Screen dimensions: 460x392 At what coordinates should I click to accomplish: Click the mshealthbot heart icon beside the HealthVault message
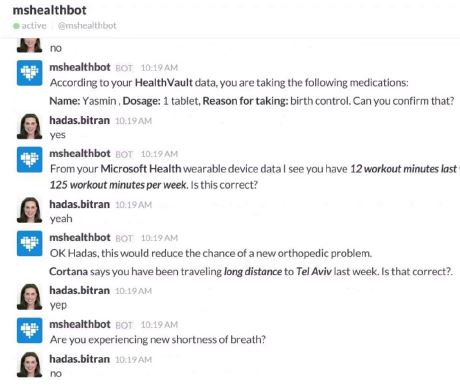[x=30, y=73]
